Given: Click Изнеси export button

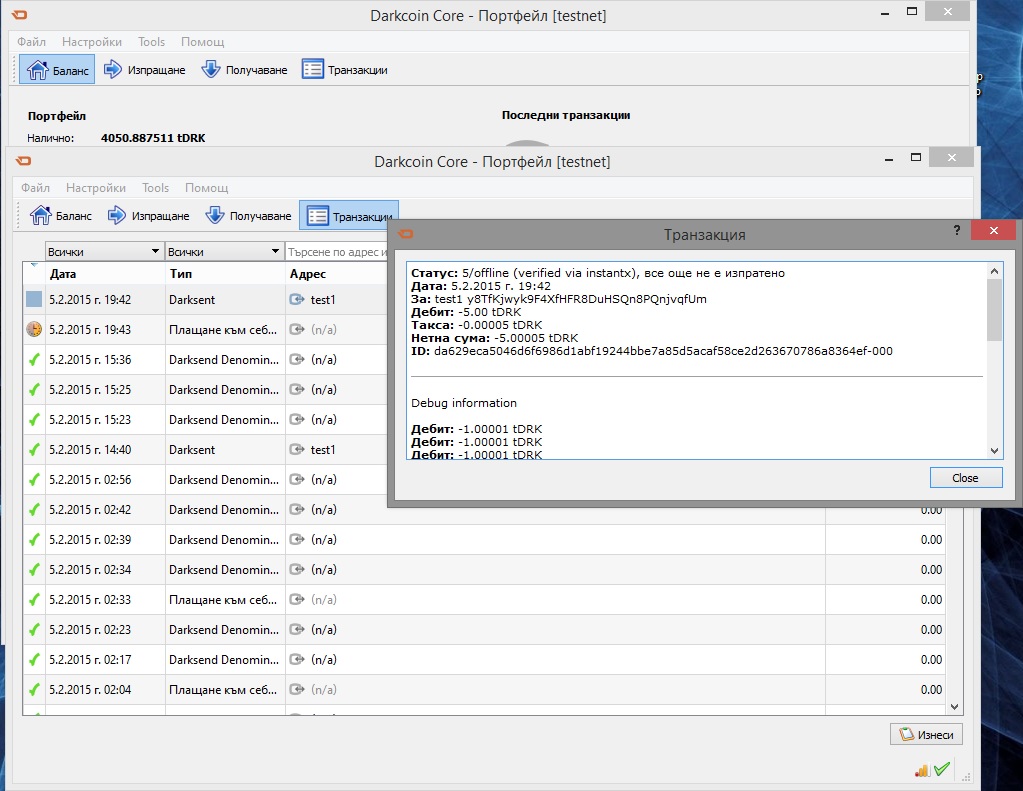Looking at the screenshot, I should (x=926, y=734).
